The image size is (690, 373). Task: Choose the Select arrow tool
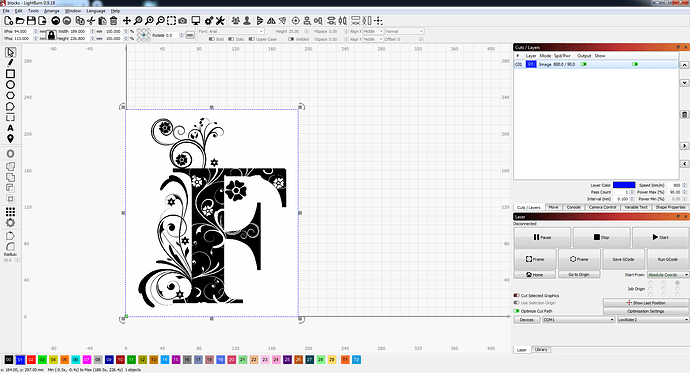[x=10, y=52]
